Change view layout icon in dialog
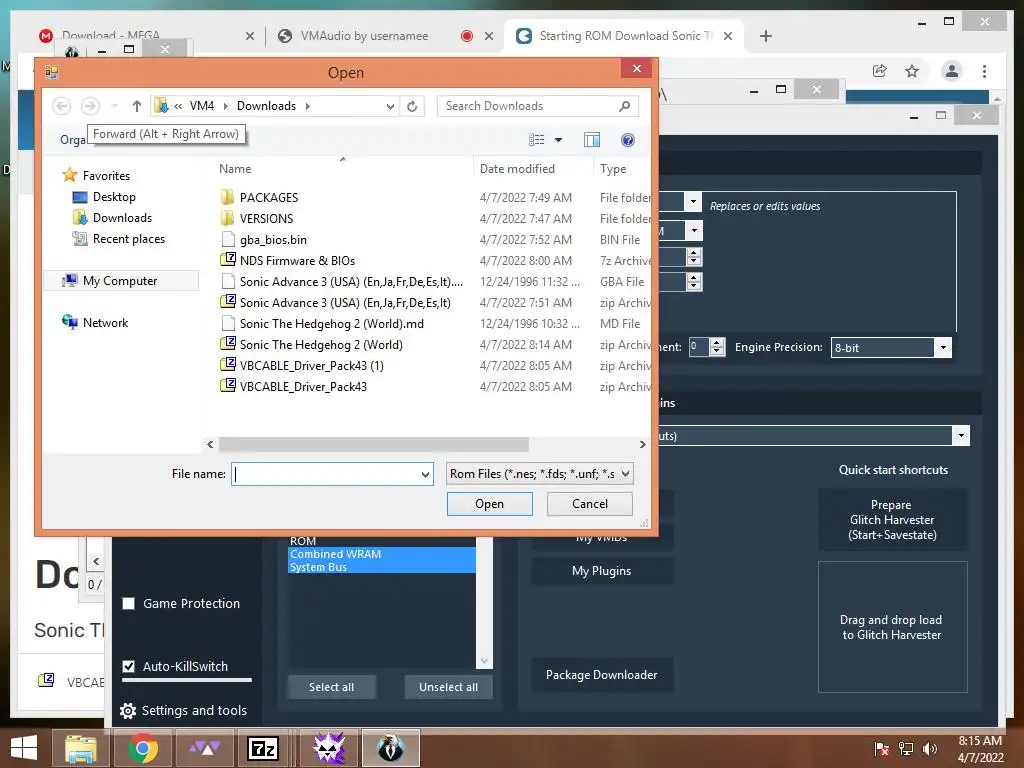Viewport: 1024px width, 768px height. (537, 140)
